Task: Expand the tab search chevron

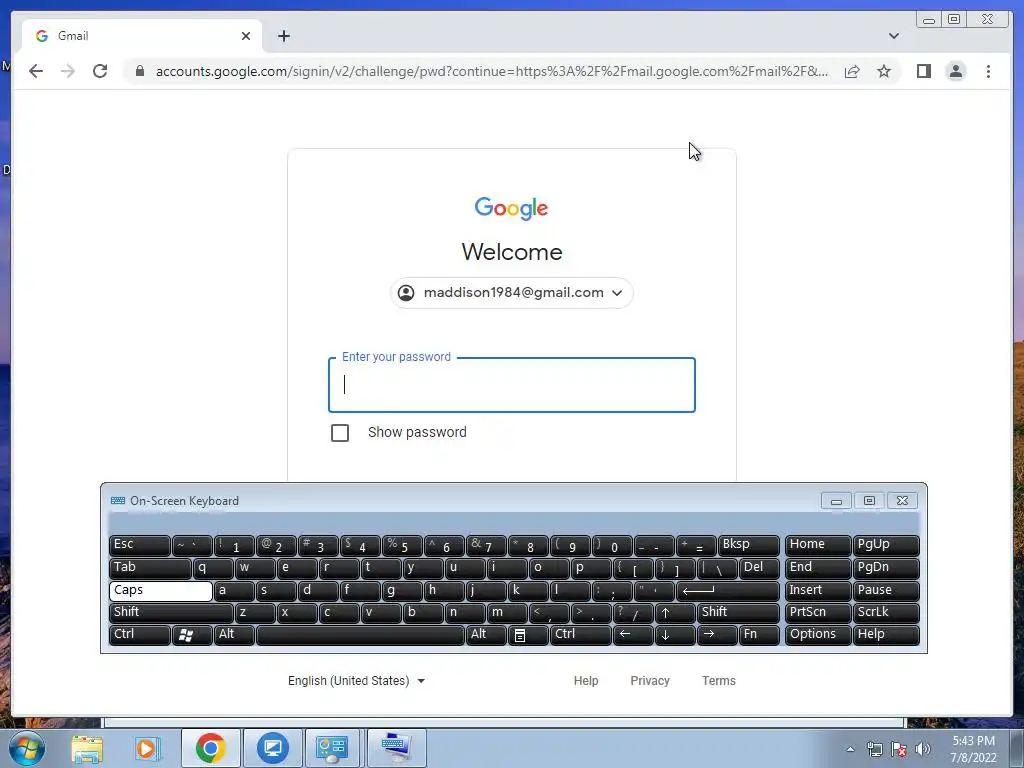Action: tap(893, 36)
